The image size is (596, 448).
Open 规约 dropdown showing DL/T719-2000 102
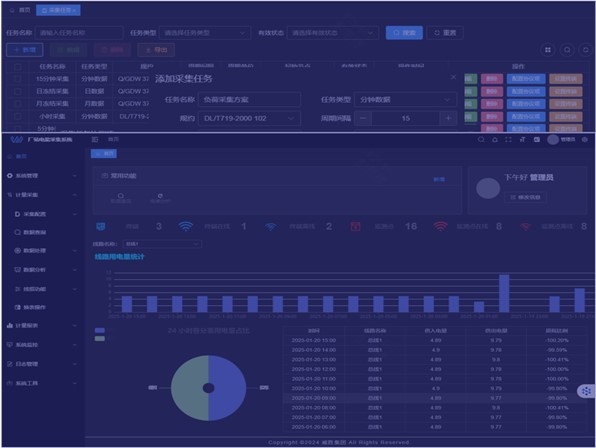coord(249,118)
